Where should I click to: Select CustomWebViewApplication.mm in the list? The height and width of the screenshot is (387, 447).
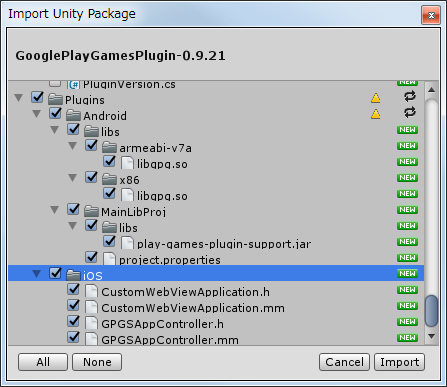click(193, 308)
